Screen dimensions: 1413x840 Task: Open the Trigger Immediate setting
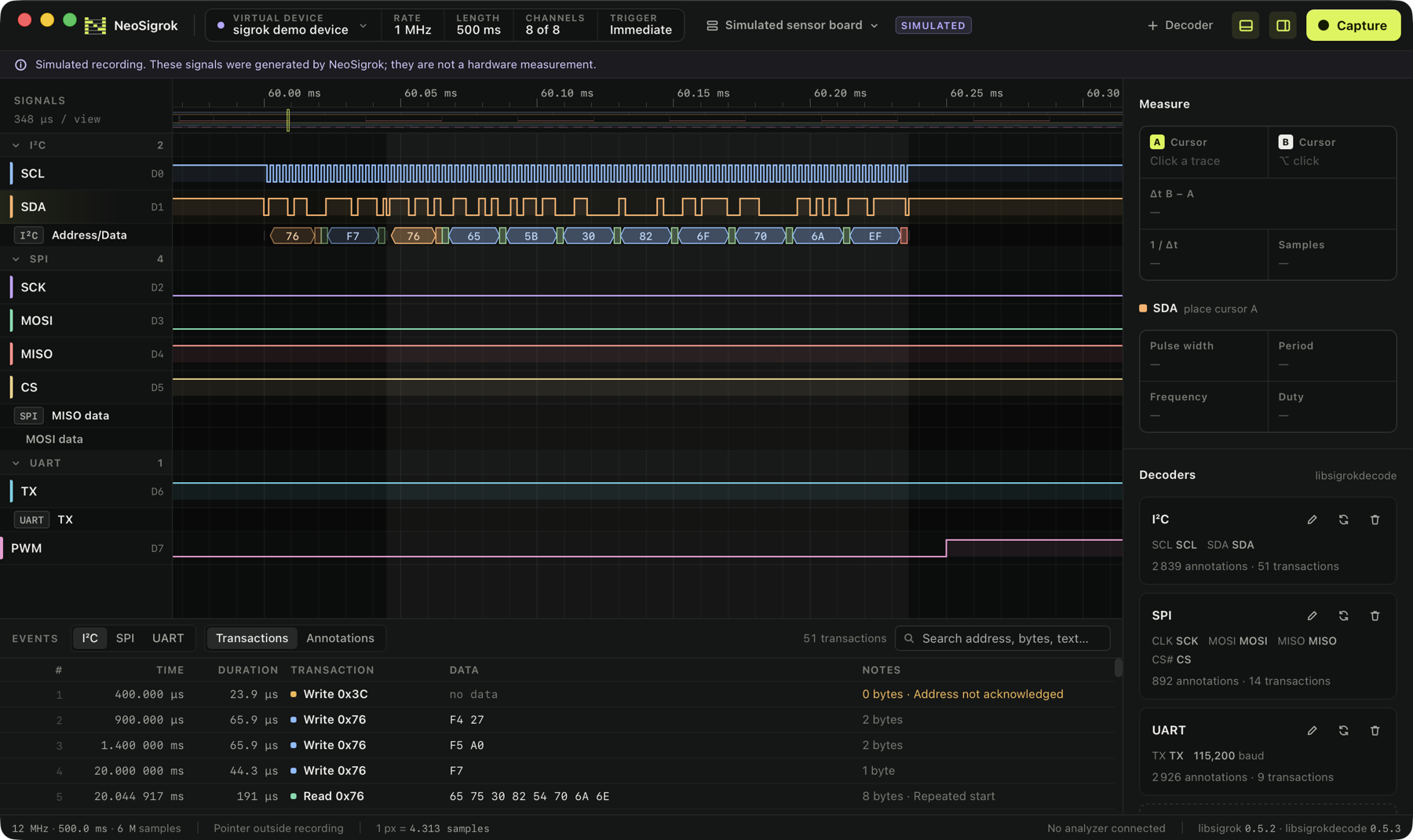click(x=641, y=25)
